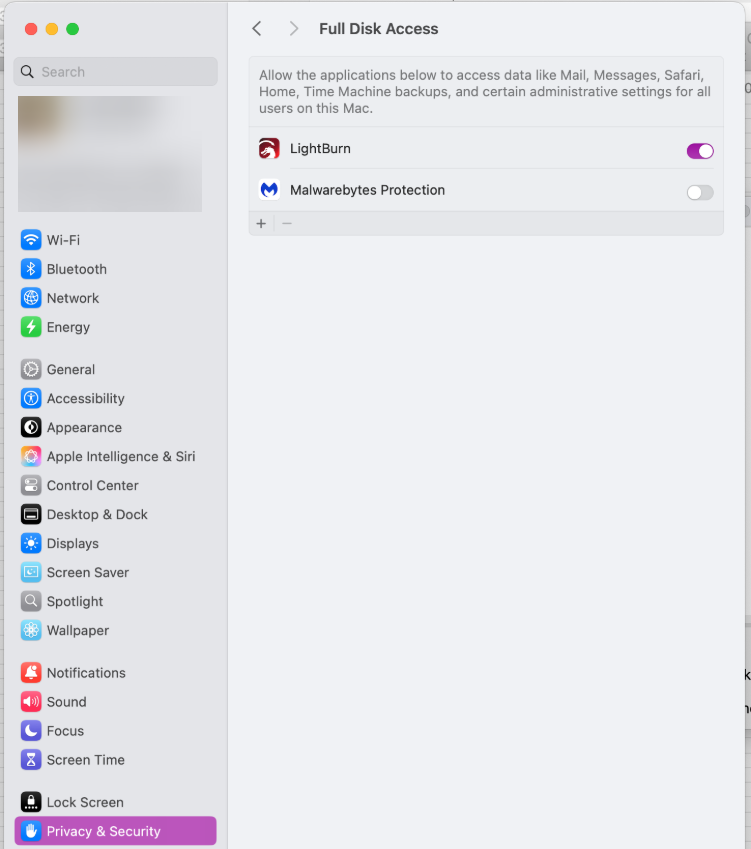The image size is (751, 849).
Task: Select the LightBurn row text
Action: click(321, 148)
